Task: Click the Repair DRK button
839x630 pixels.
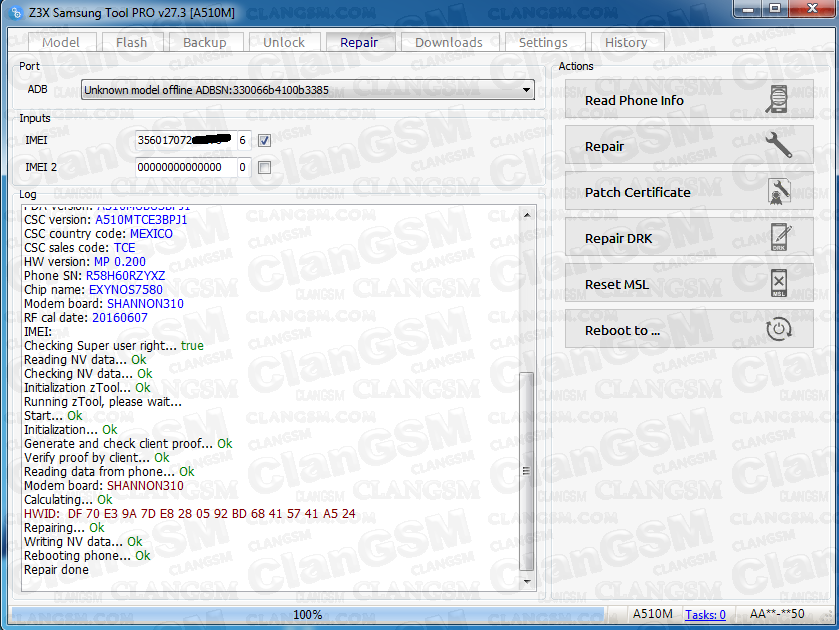Action: [x=689, y=238]
